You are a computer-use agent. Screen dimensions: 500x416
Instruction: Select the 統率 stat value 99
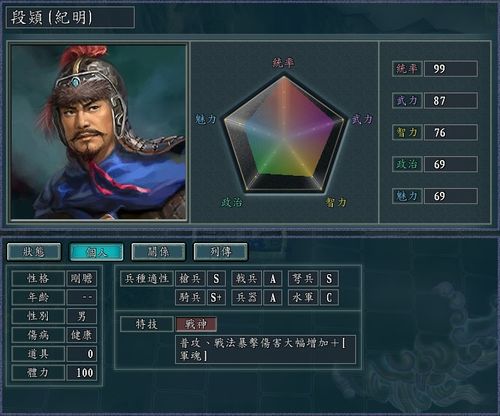(x=451, y=69)
